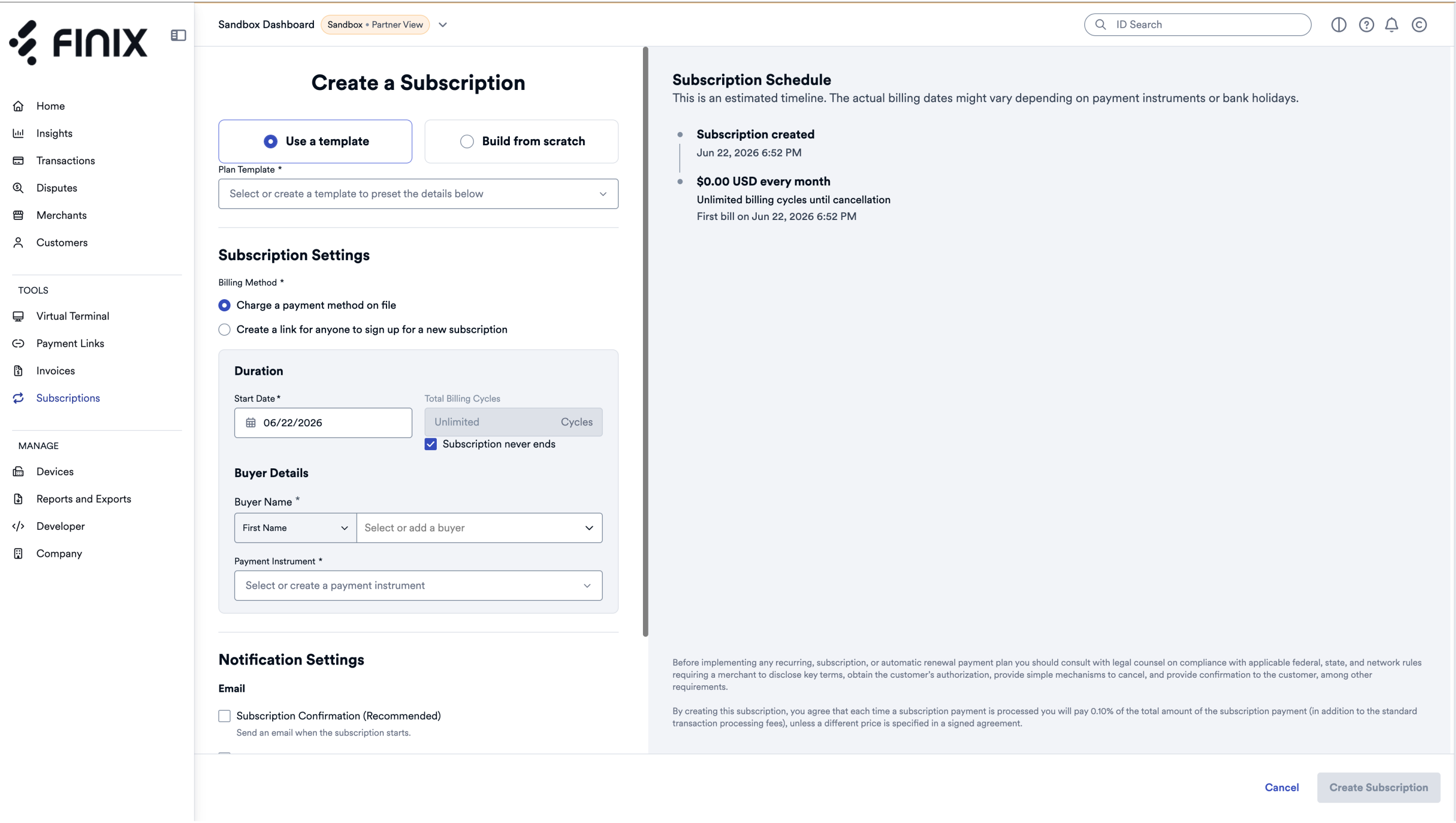
Task: Click the Home house icon
Action: pos(18,106)
